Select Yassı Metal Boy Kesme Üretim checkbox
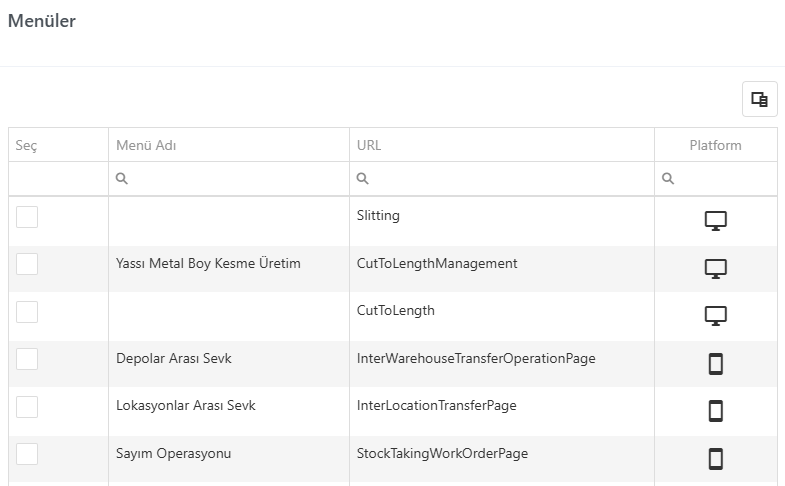This screenshot has width=785, height=486. pyautogui.click(x=27, y=264)
